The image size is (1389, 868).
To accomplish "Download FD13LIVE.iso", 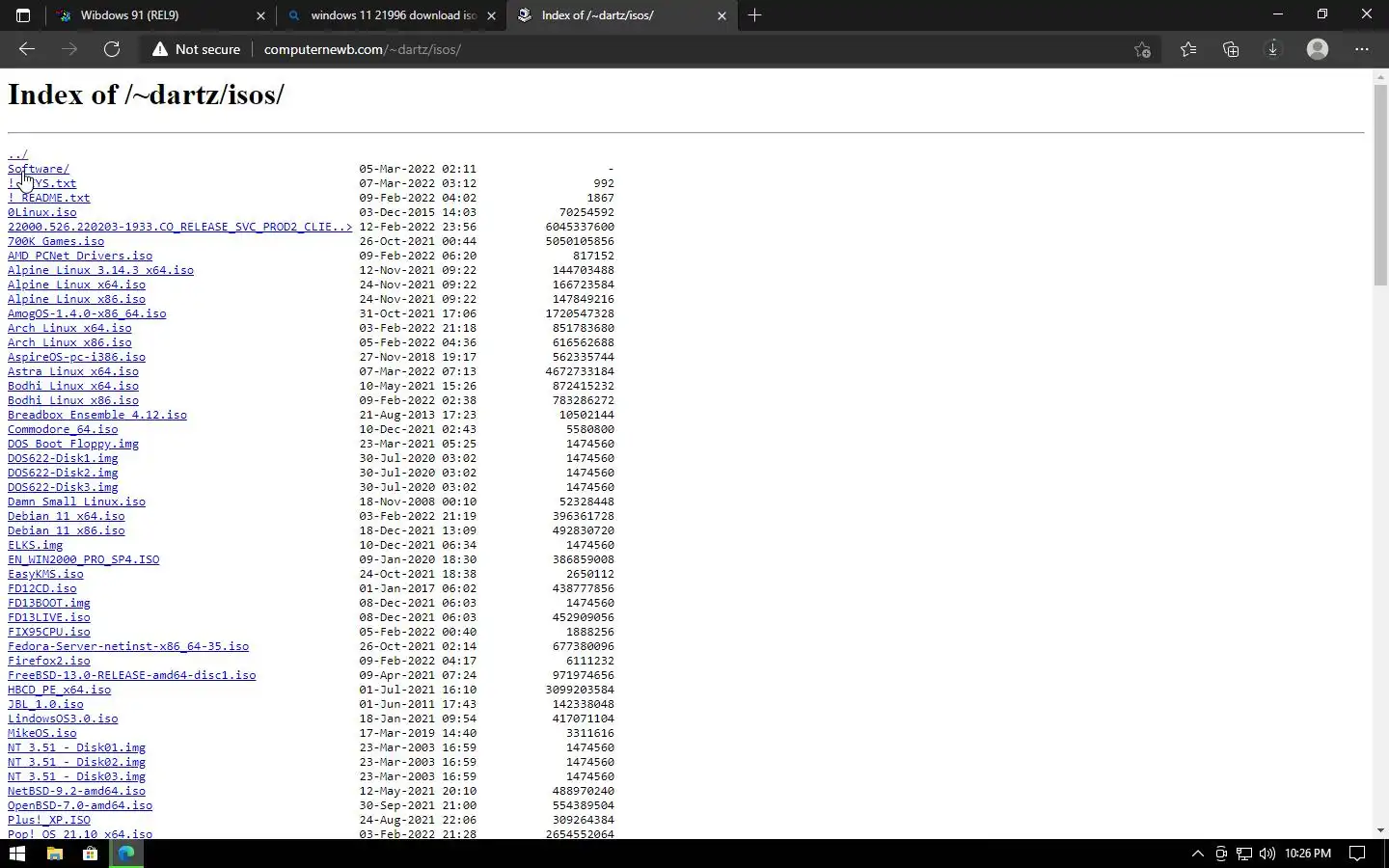I will pos(49,617).
